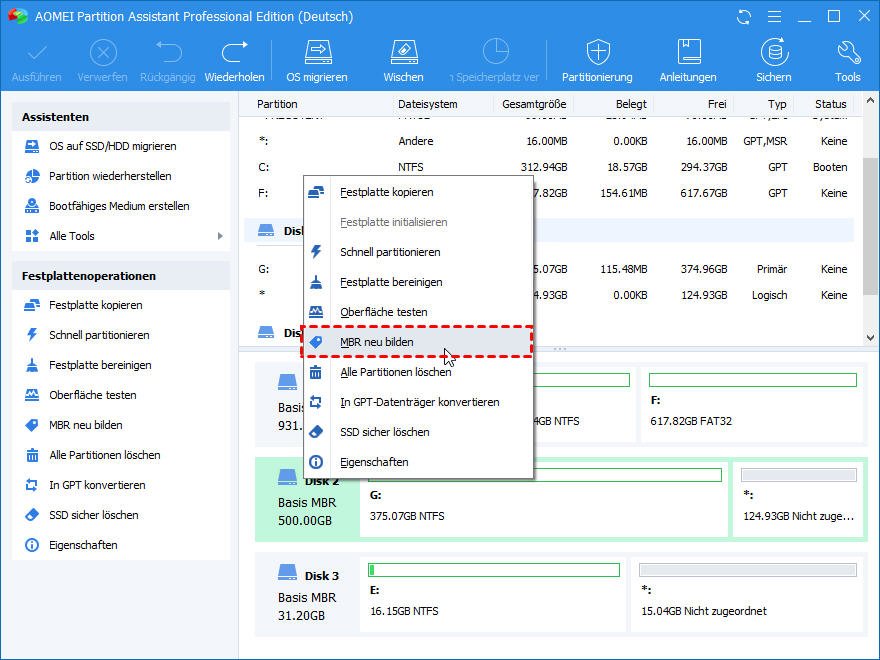The image size is (880, 660).
Task: Choose Festplatte kopieren in context menu
Action: 418,192
